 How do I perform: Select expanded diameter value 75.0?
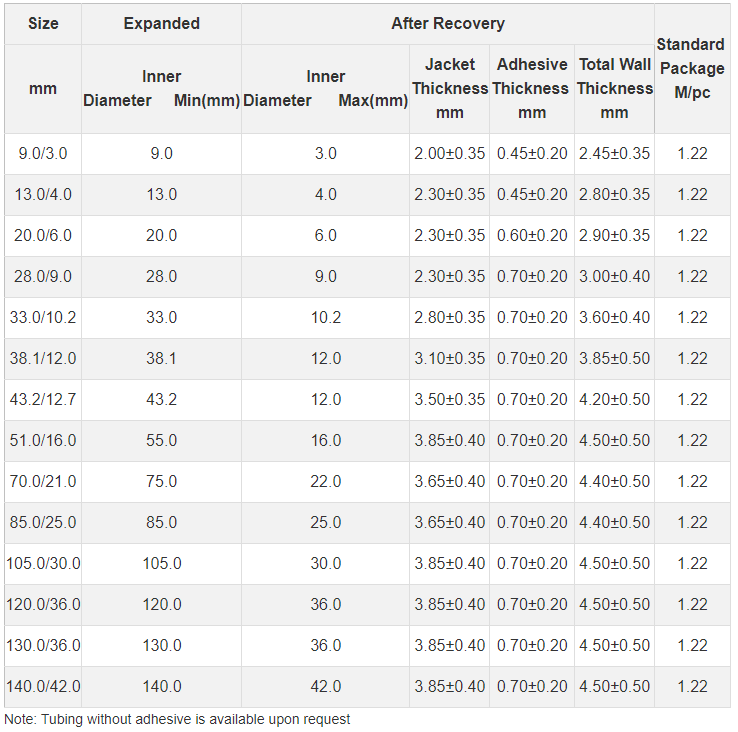161,481
